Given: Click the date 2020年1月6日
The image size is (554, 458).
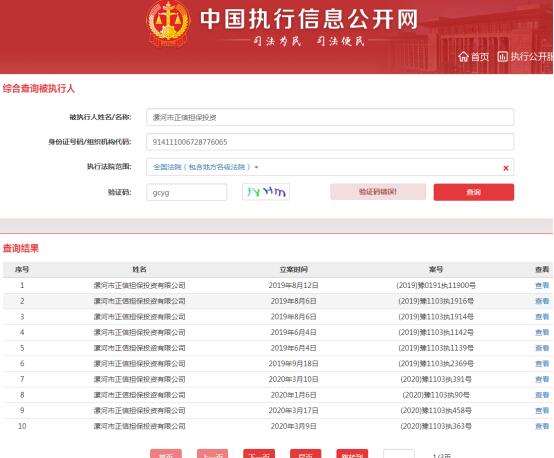Looking at the screenshot, I should [x=294, y=395].
